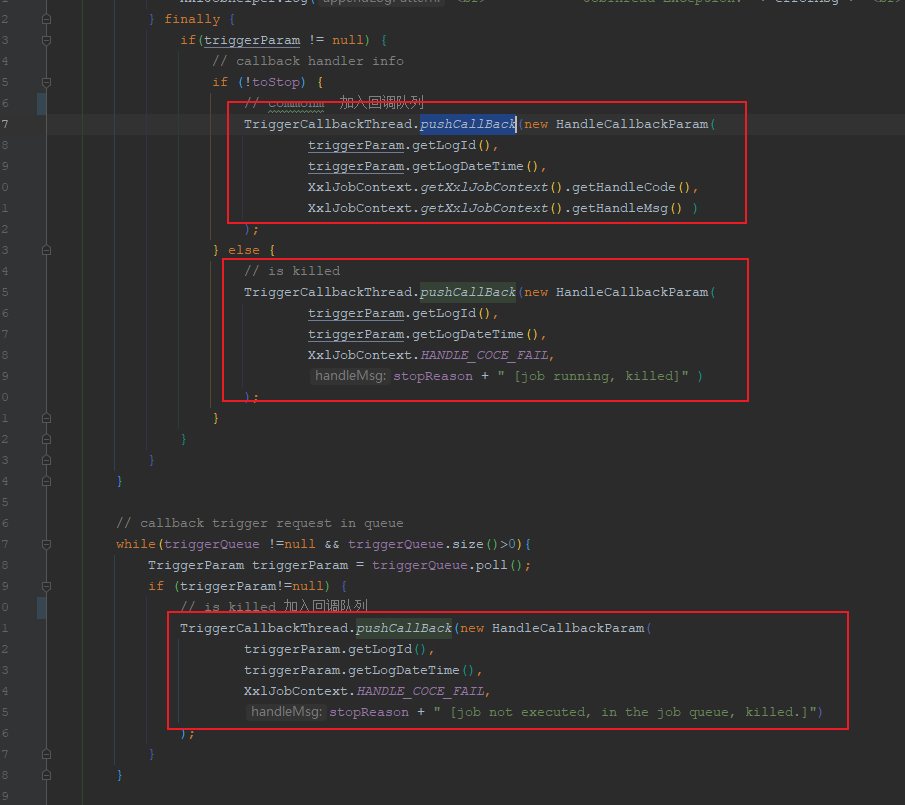Click the 'getHandleMsg()' method call

[627, 208]
